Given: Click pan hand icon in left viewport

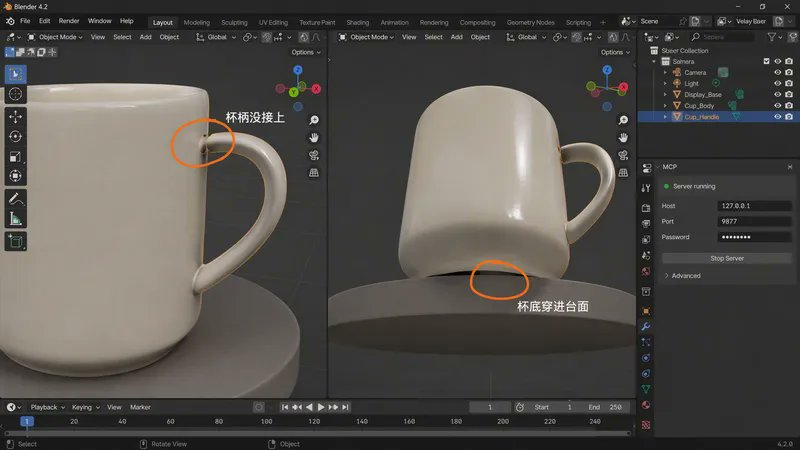Looking at the screenshot, I should [x=314, y=138].
